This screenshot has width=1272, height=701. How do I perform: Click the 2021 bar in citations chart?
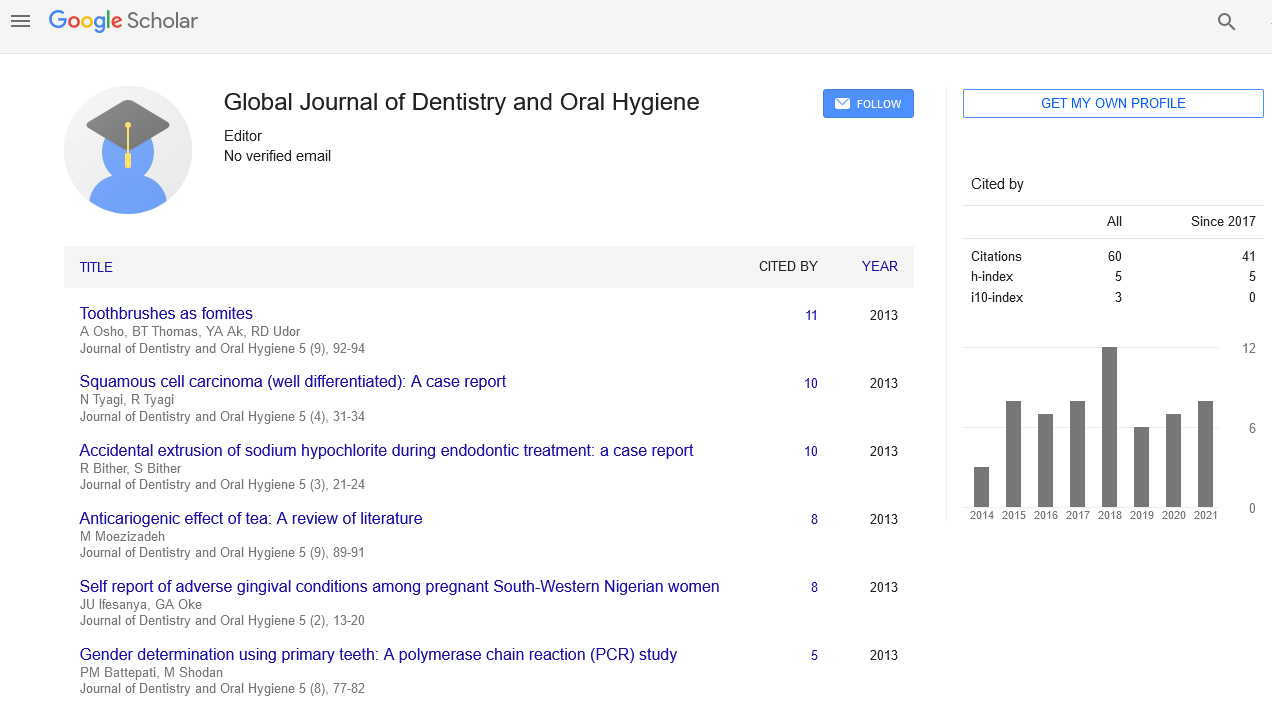tap(1205, 454)
